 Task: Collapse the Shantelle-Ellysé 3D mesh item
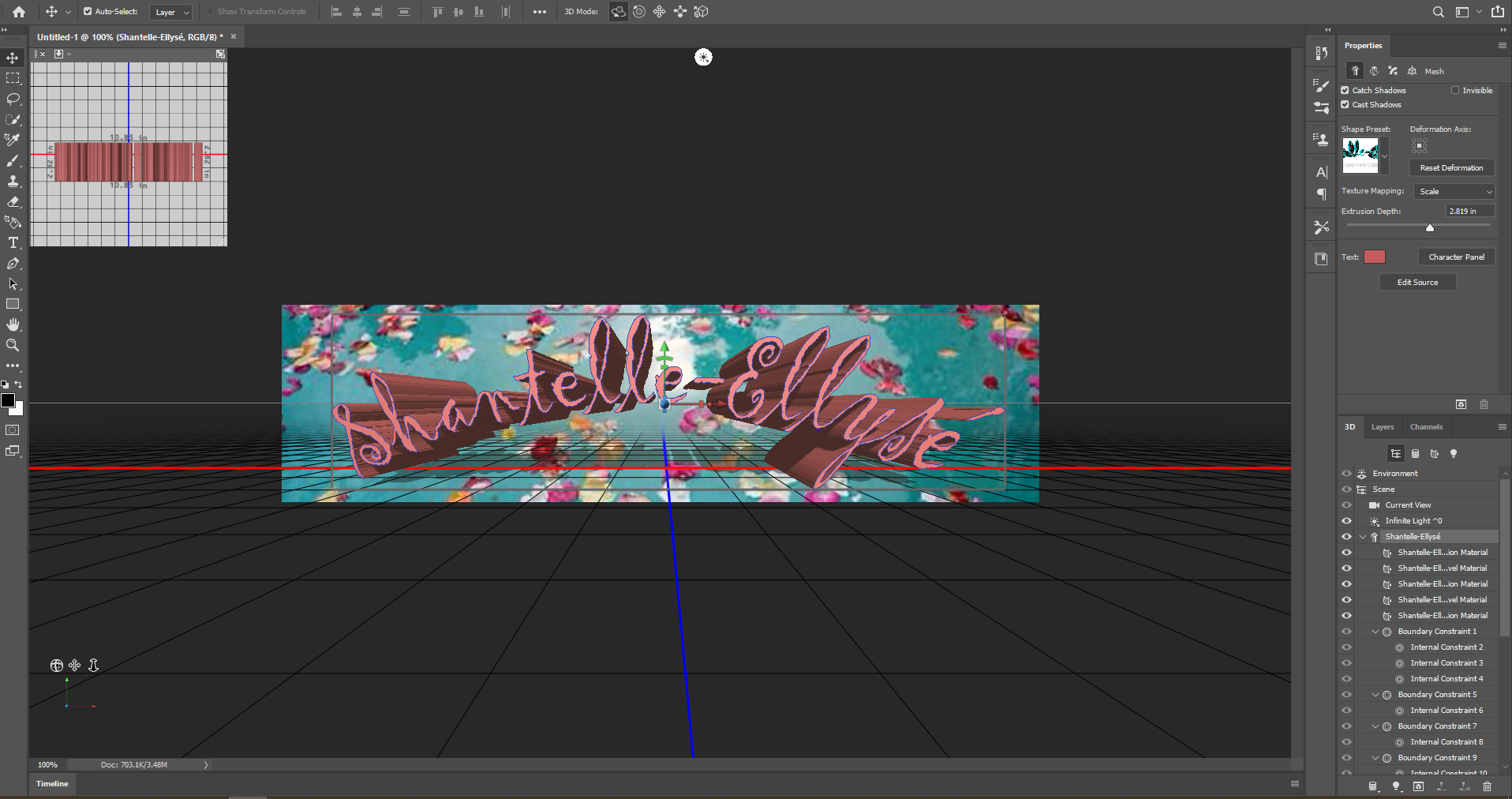(x=1363, y=537)
